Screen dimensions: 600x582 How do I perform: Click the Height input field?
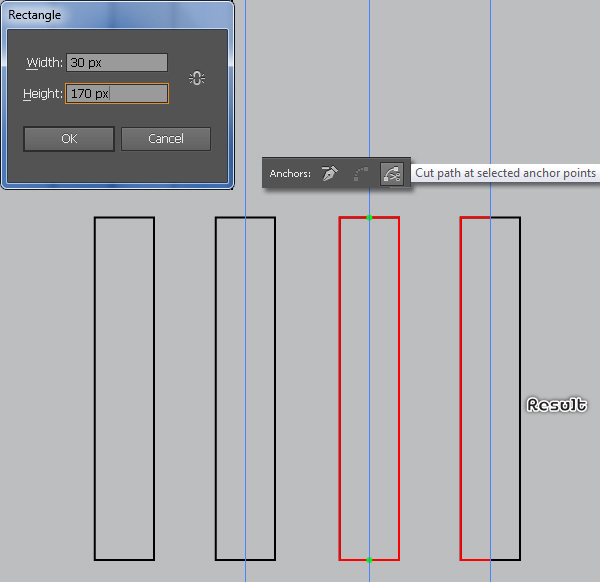click(x=117, y=94)
